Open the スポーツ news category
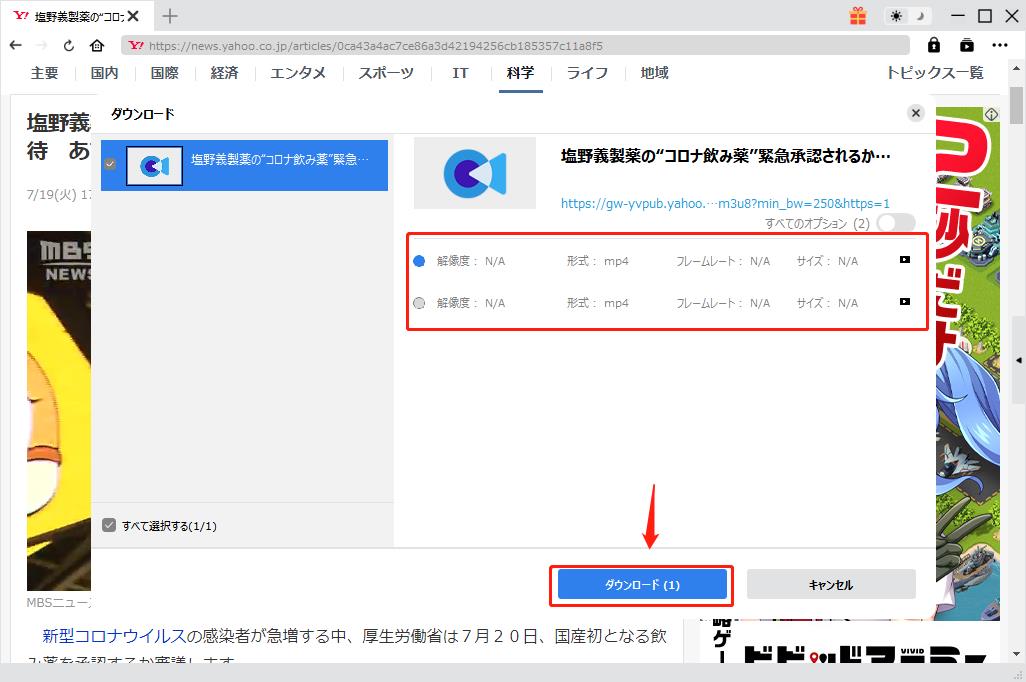Viewport: 1026px width, 682px height. point(386,73)
